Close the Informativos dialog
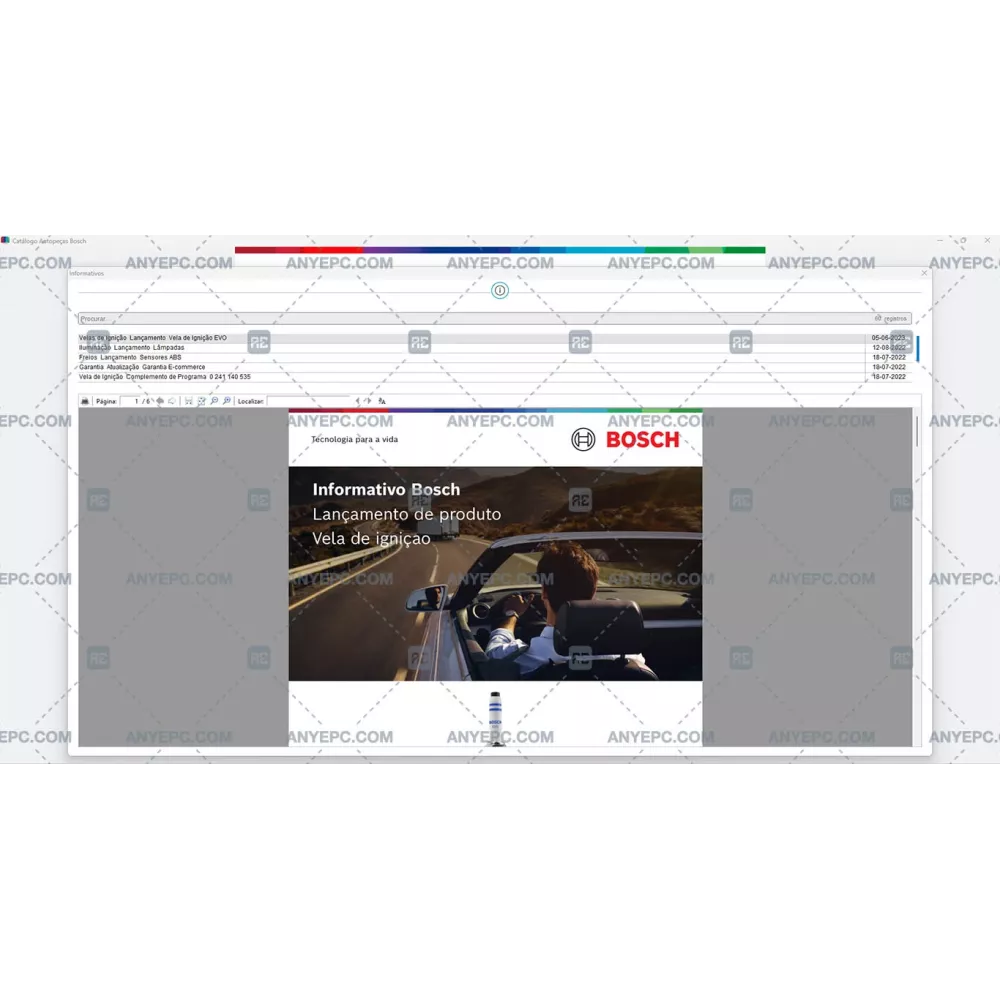 coord(923,273)
